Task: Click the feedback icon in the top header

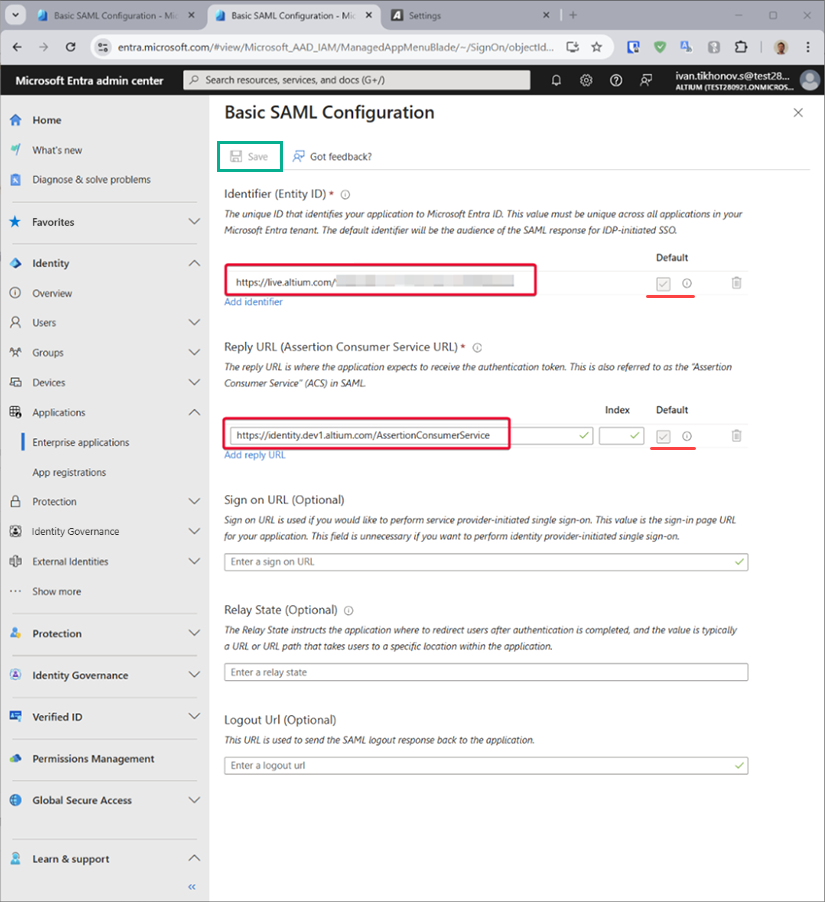Action: pyautogui.click(x=646, y=81)
